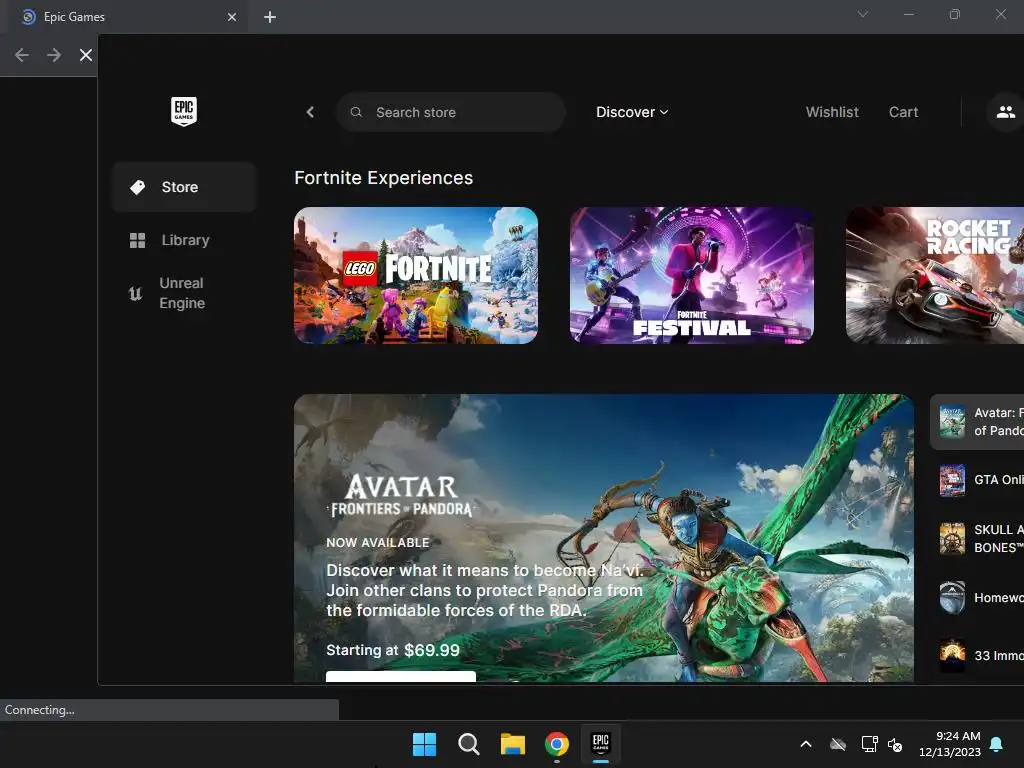Open the friends list icon

pyautogui.click(x=1005, y=112)
